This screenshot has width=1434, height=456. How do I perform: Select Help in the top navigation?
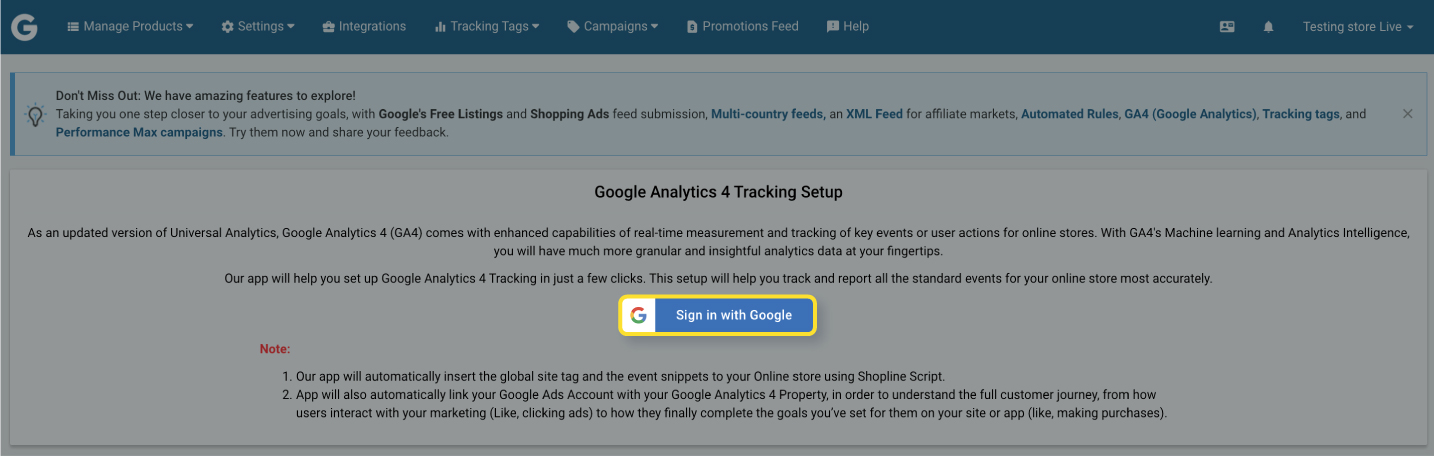(848, 27)
